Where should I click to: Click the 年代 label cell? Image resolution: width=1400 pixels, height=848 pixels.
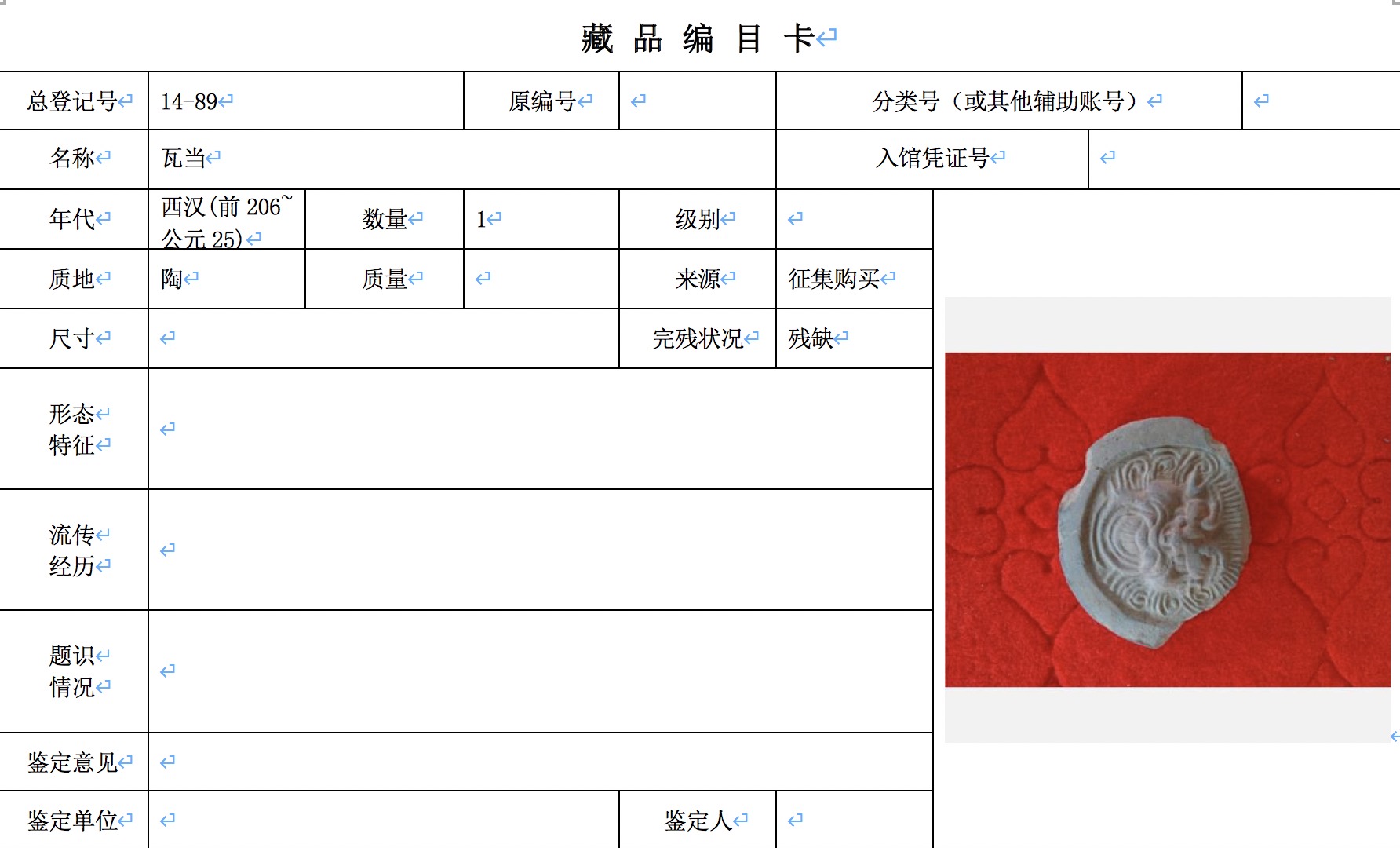click(x=74, y=219)
